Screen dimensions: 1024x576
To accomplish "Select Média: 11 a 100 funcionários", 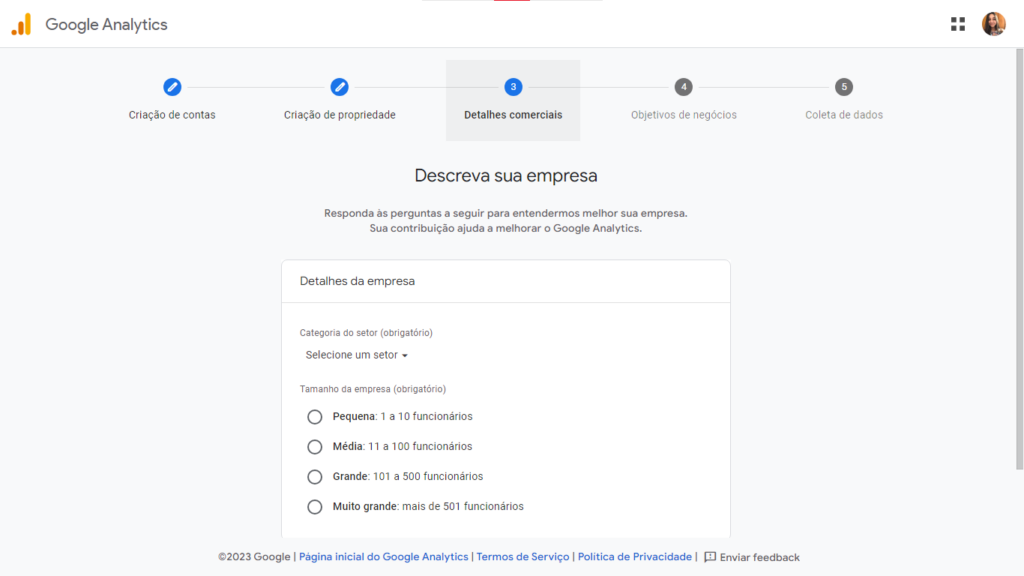I will pyautogui.click(x=315, y=447).
